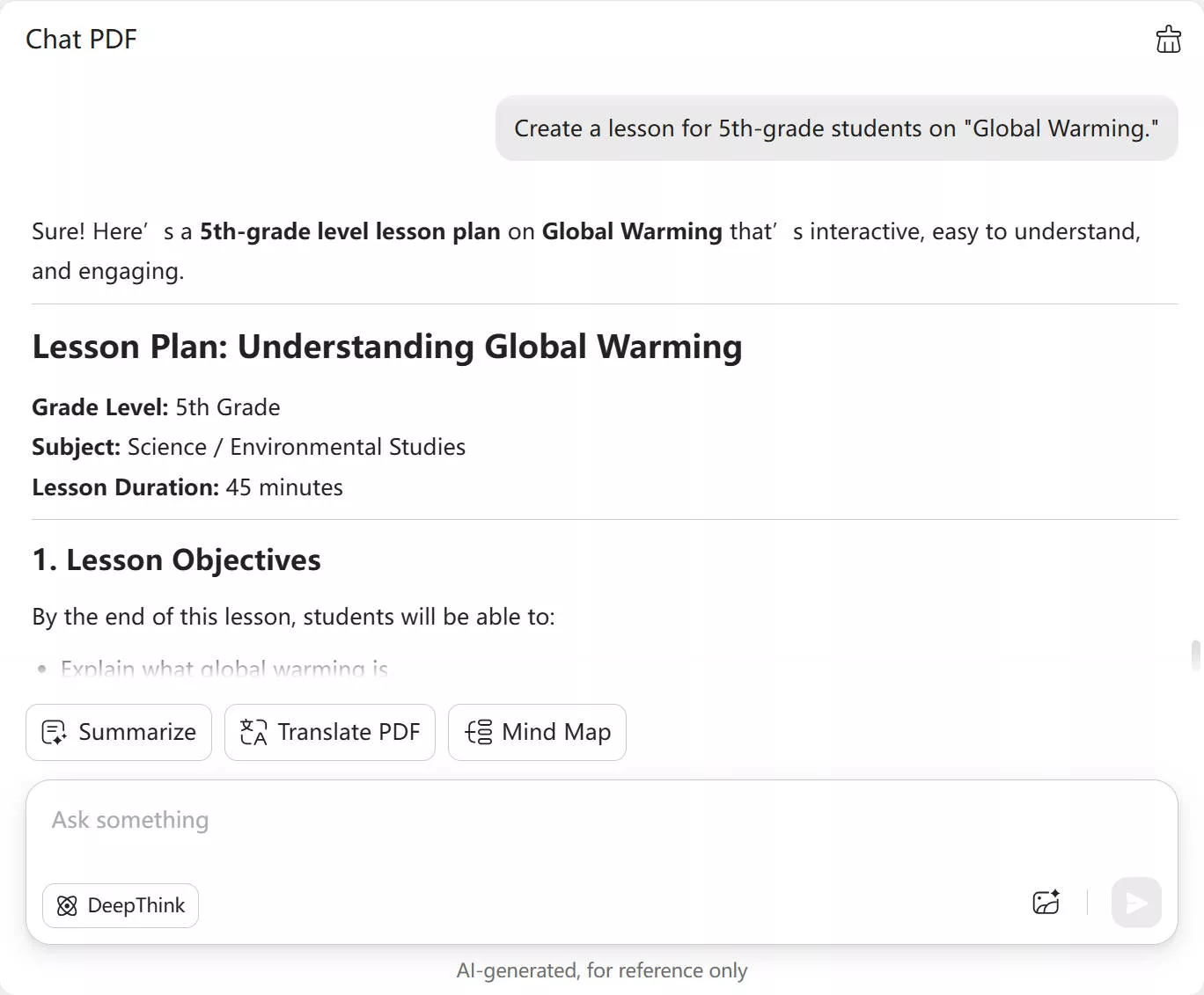Select the Summarize icon
This screenshot has width=1204, height=995.
pyautogui.click(x=54, y=732)
